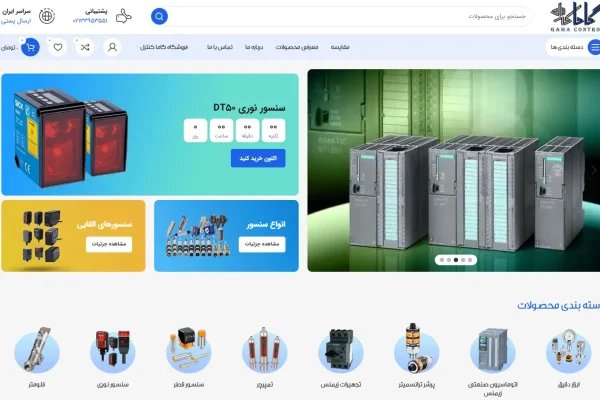Go to next slide with right arrow
The image size is (600, 400).
pos(593,170)
